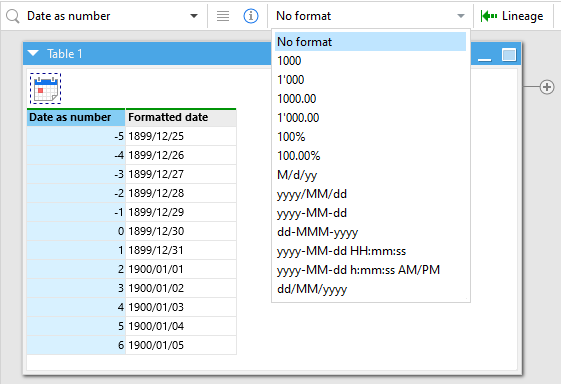
Task: Select the 1000 number format
Action: point(370,61)
